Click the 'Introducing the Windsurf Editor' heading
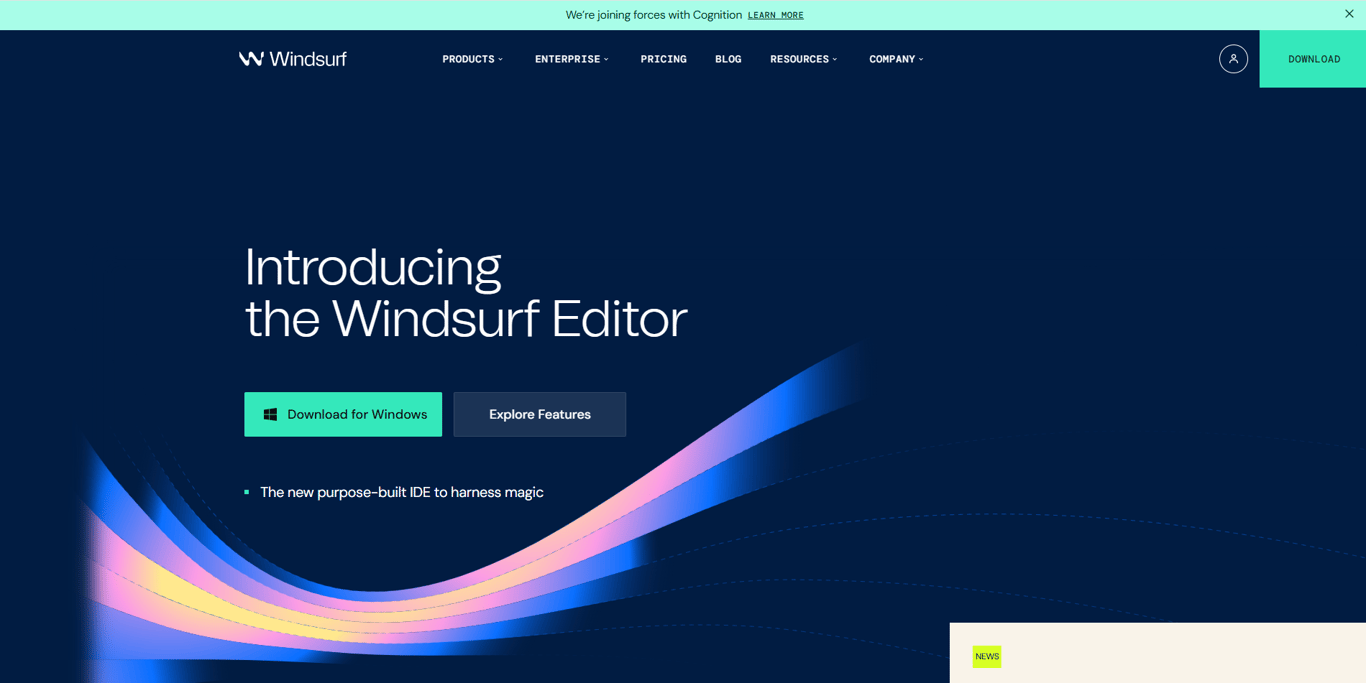This screenshot has width=1366, height=683. coord(466,292)
